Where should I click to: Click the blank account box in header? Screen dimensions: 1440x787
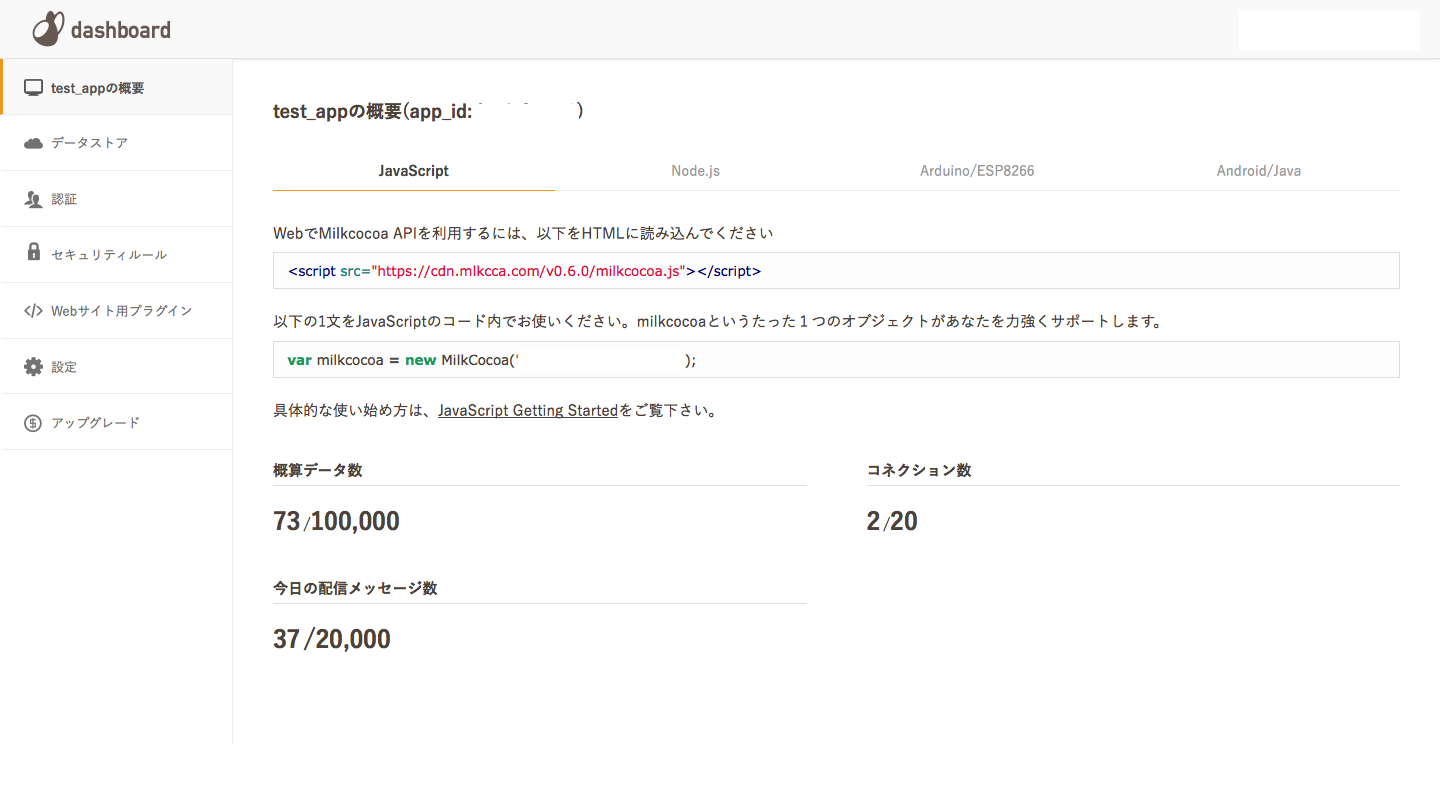click(x=1329, y=30)
